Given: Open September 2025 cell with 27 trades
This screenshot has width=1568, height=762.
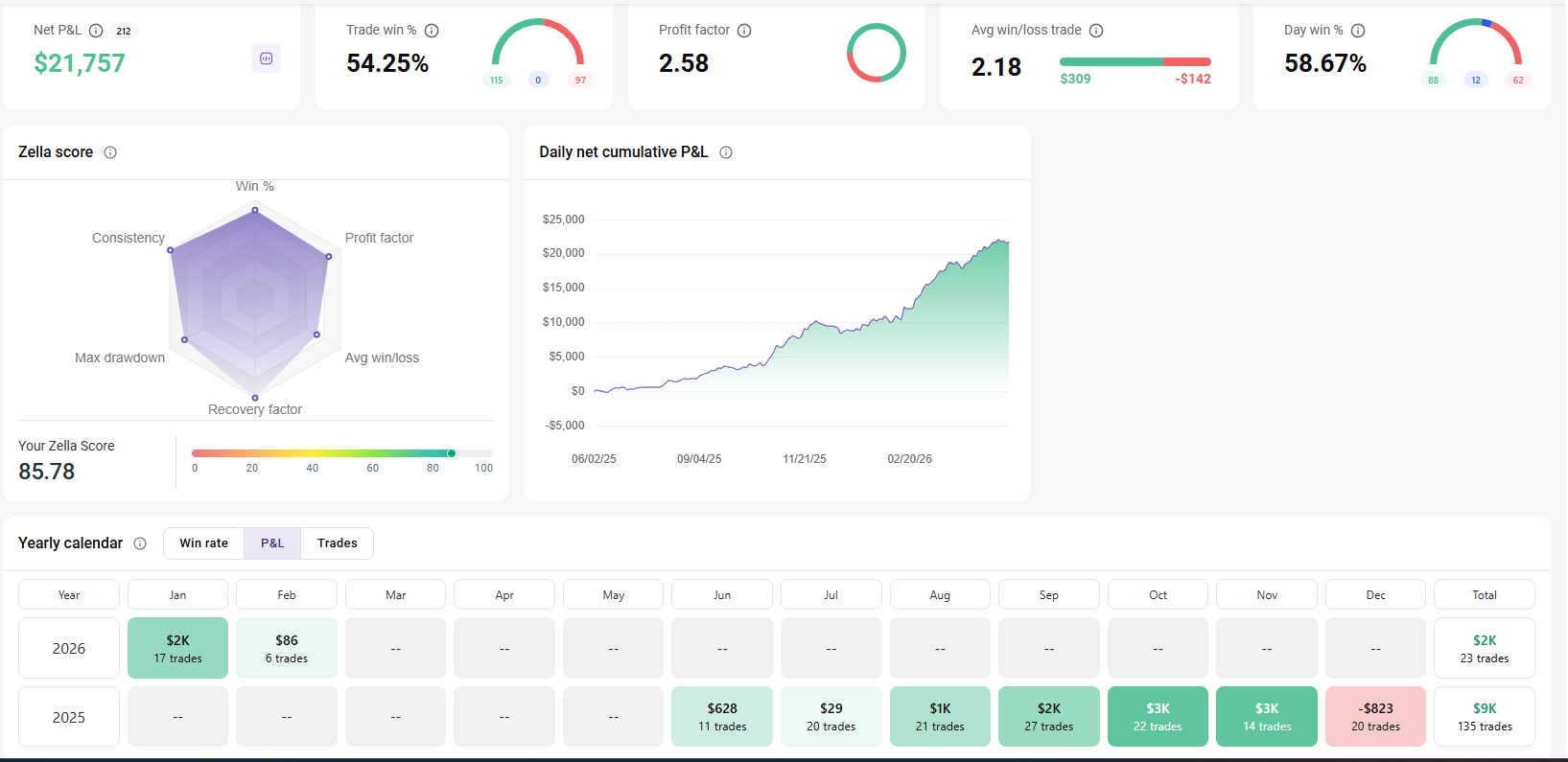Looking at the screenshot, I should coord(1049,717).
